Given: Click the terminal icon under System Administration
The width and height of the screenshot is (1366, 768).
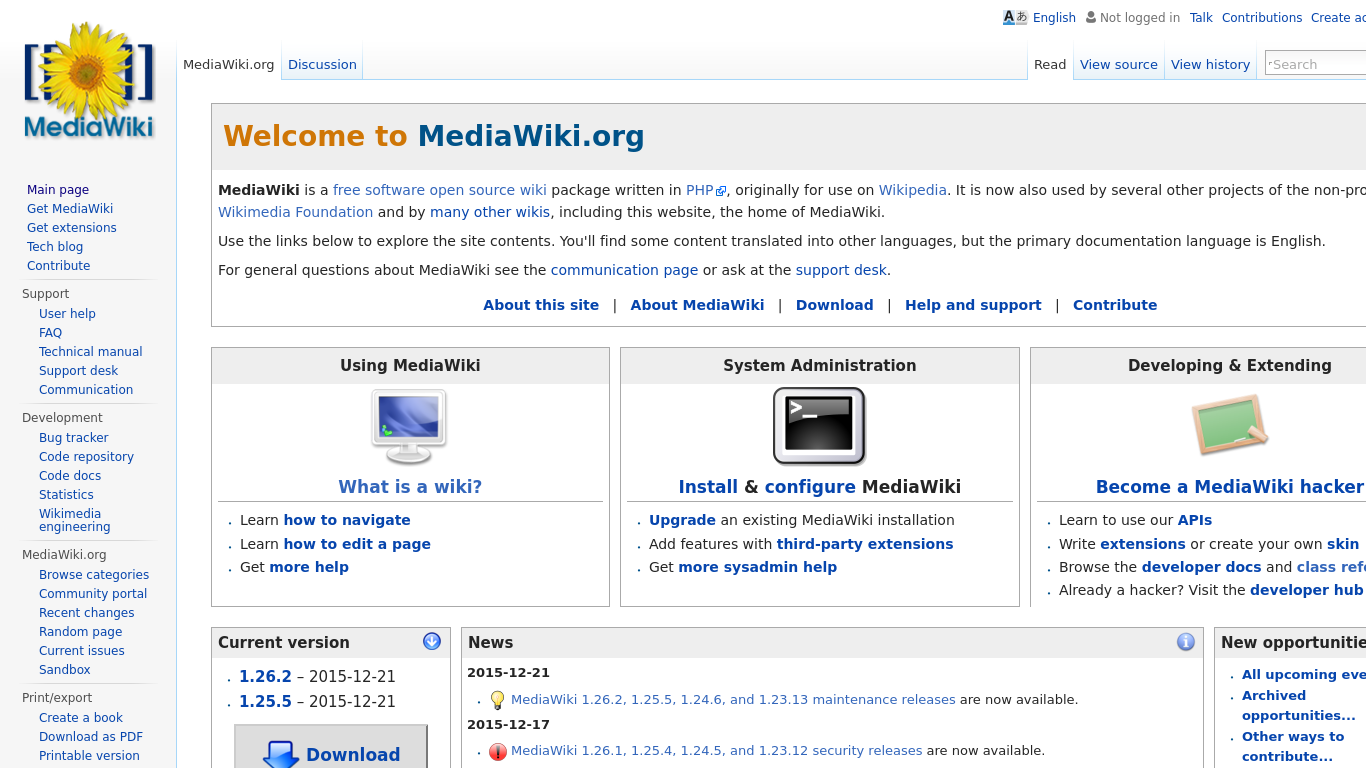Looking at the screenshot, I should coord(819,427).
